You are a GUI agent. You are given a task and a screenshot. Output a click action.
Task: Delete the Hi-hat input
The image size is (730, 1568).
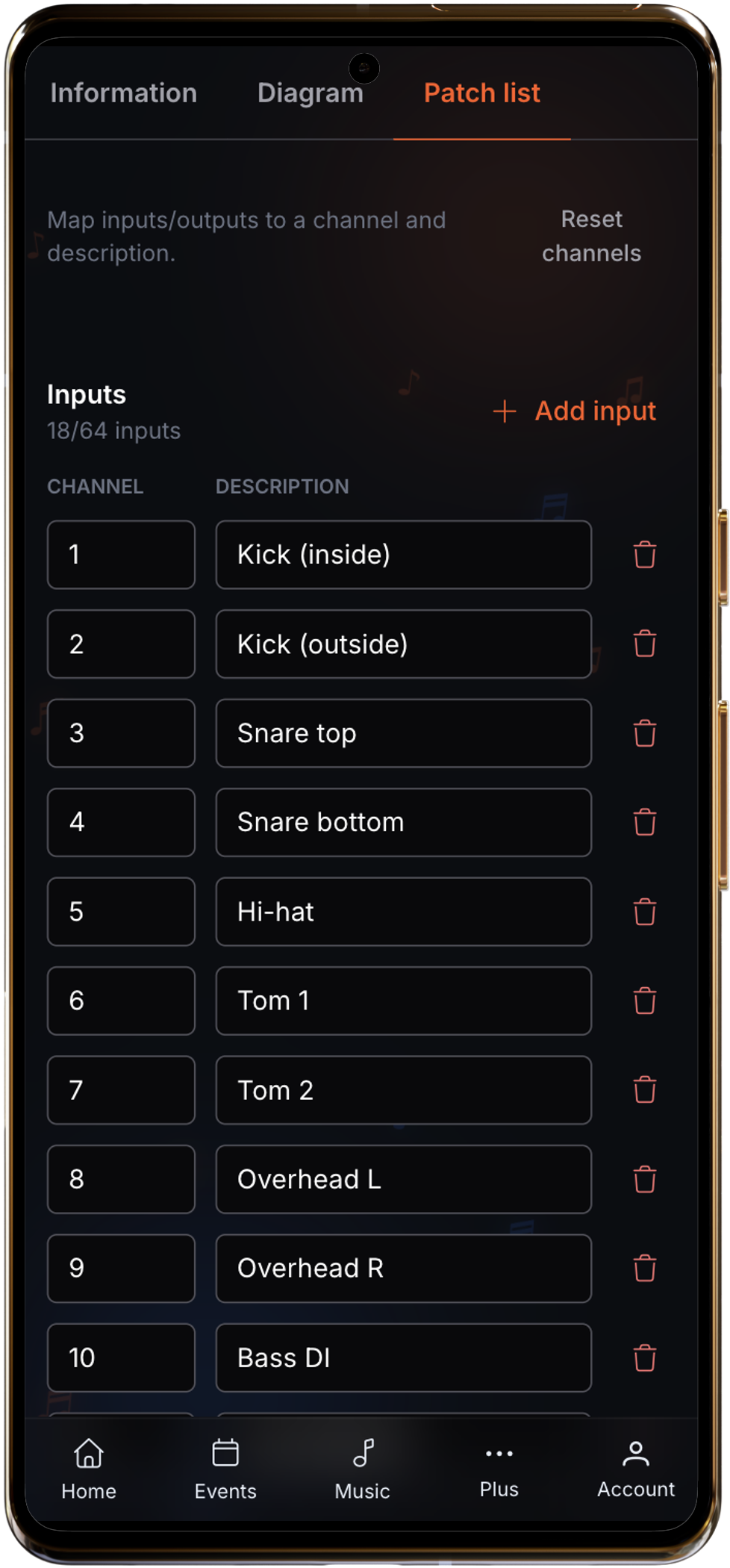(644, 912)
